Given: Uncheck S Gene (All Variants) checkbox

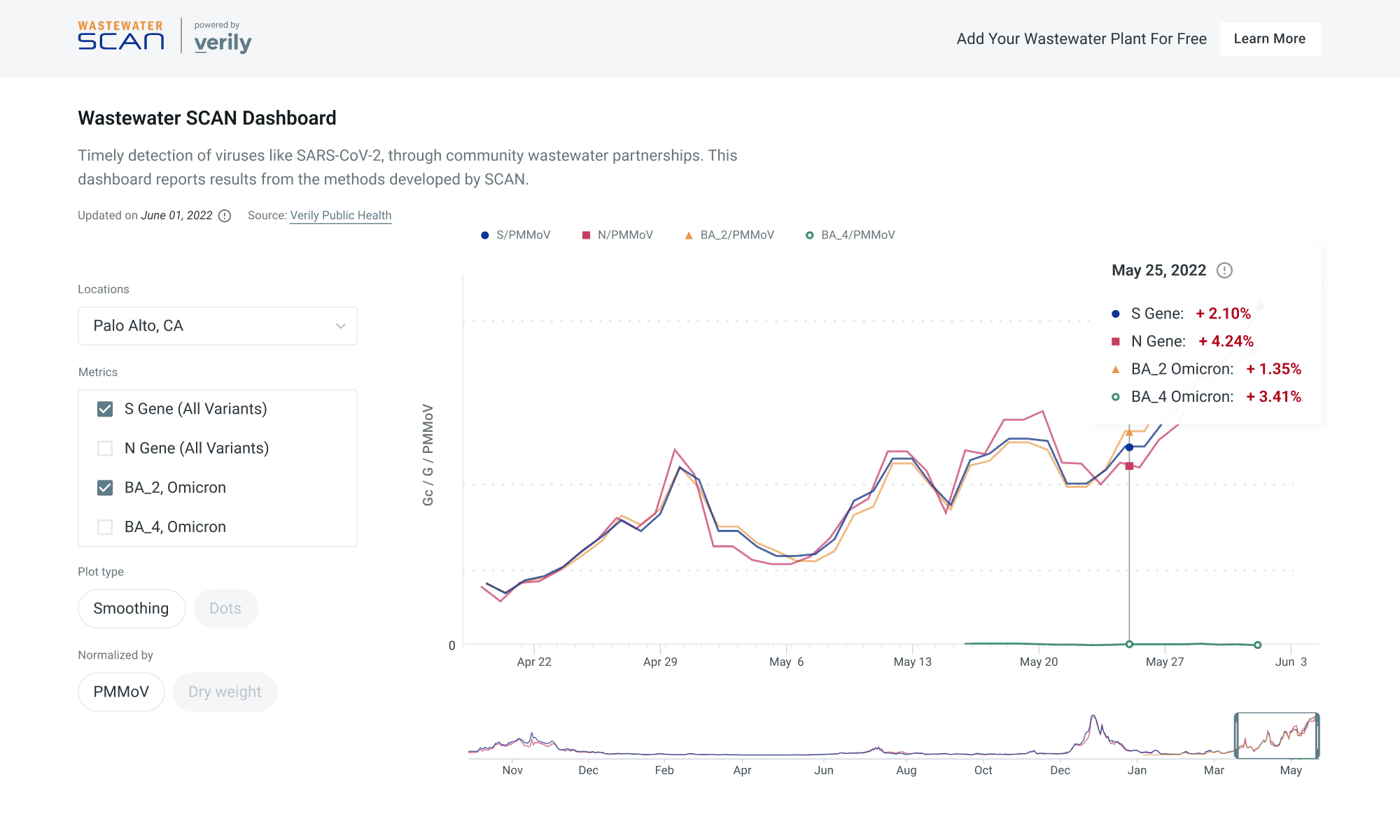Looking at the screenshot, I should point(105,409).
